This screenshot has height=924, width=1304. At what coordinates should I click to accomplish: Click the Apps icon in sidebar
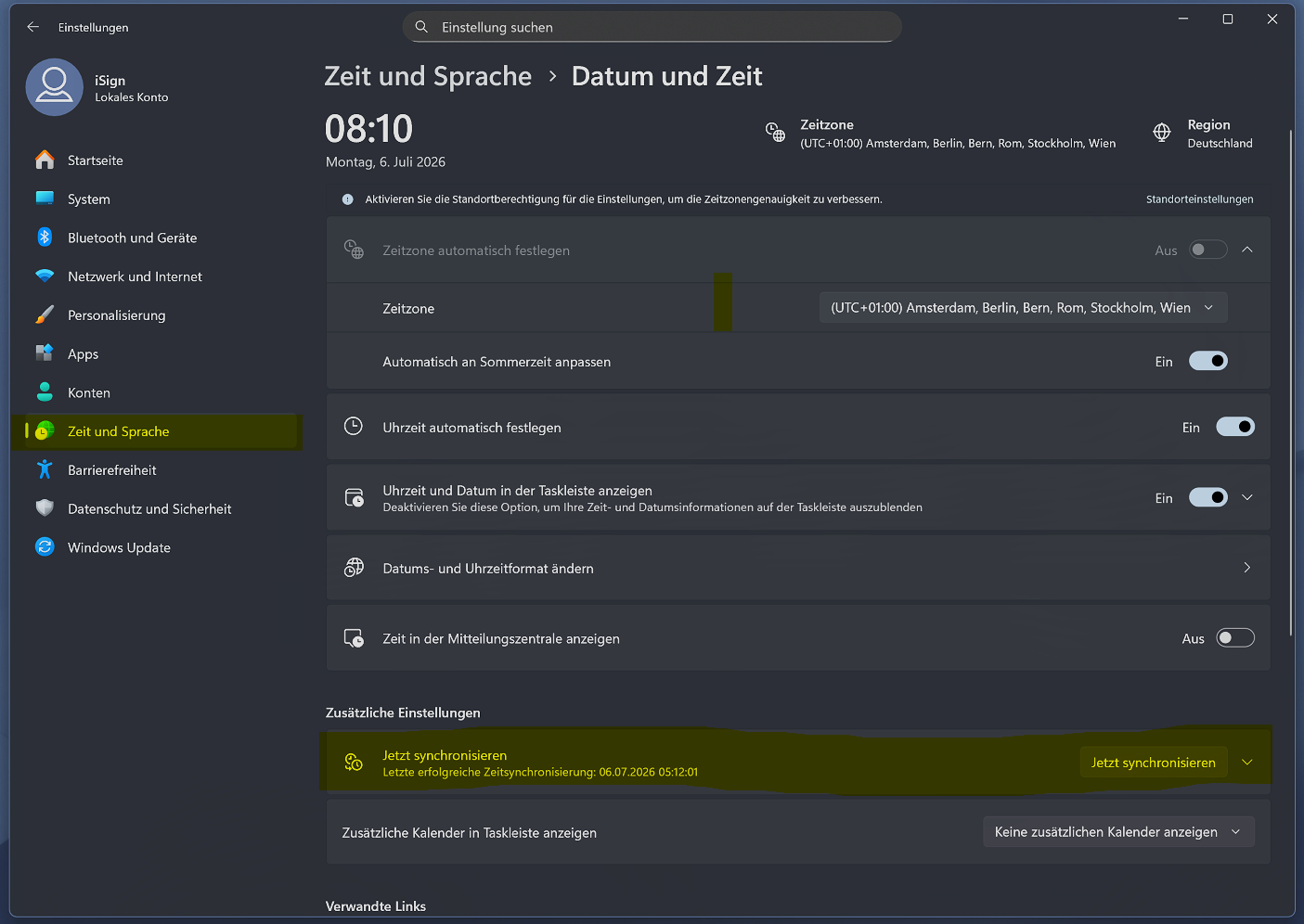tap(45, 353)
